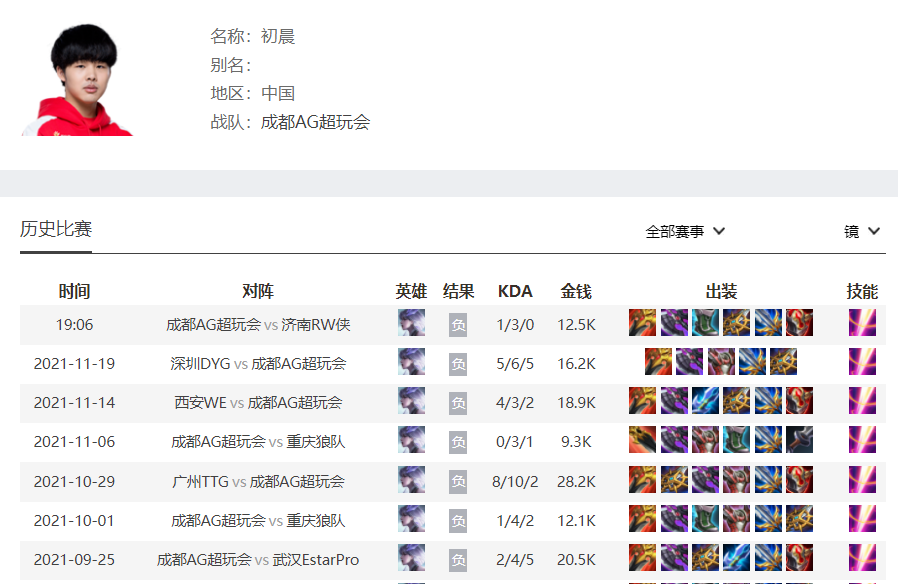Click gold value 9.3K
This screenshot has width=898, height=584.
576,441
